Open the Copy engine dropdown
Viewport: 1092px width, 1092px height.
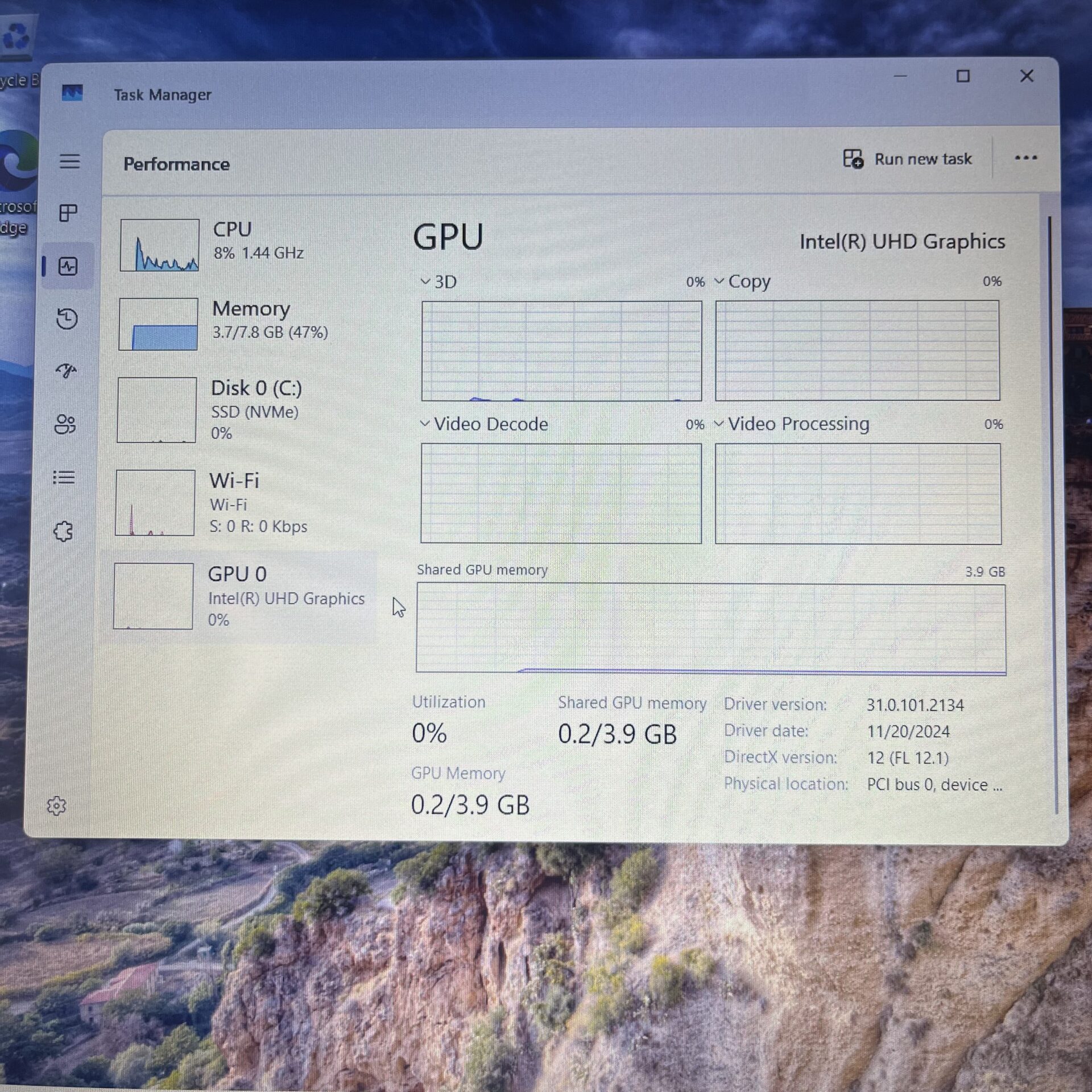tap(742, 282)
